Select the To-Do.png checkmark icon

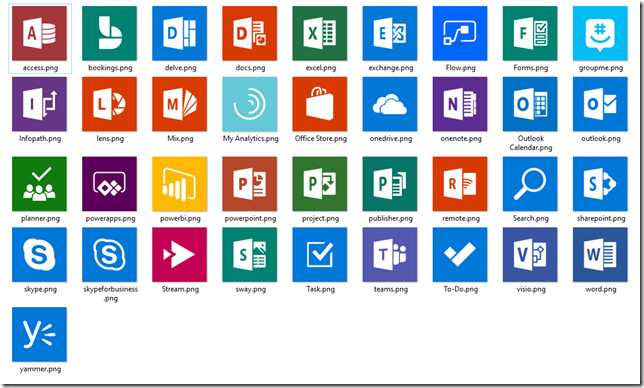pos(460,255)
